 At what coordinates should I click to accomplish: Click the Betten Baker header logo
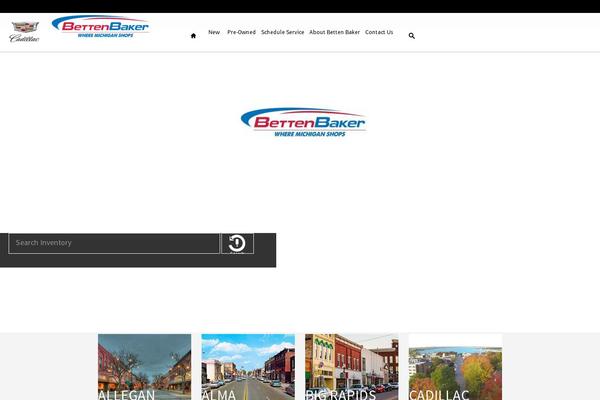tap(101, 26)
